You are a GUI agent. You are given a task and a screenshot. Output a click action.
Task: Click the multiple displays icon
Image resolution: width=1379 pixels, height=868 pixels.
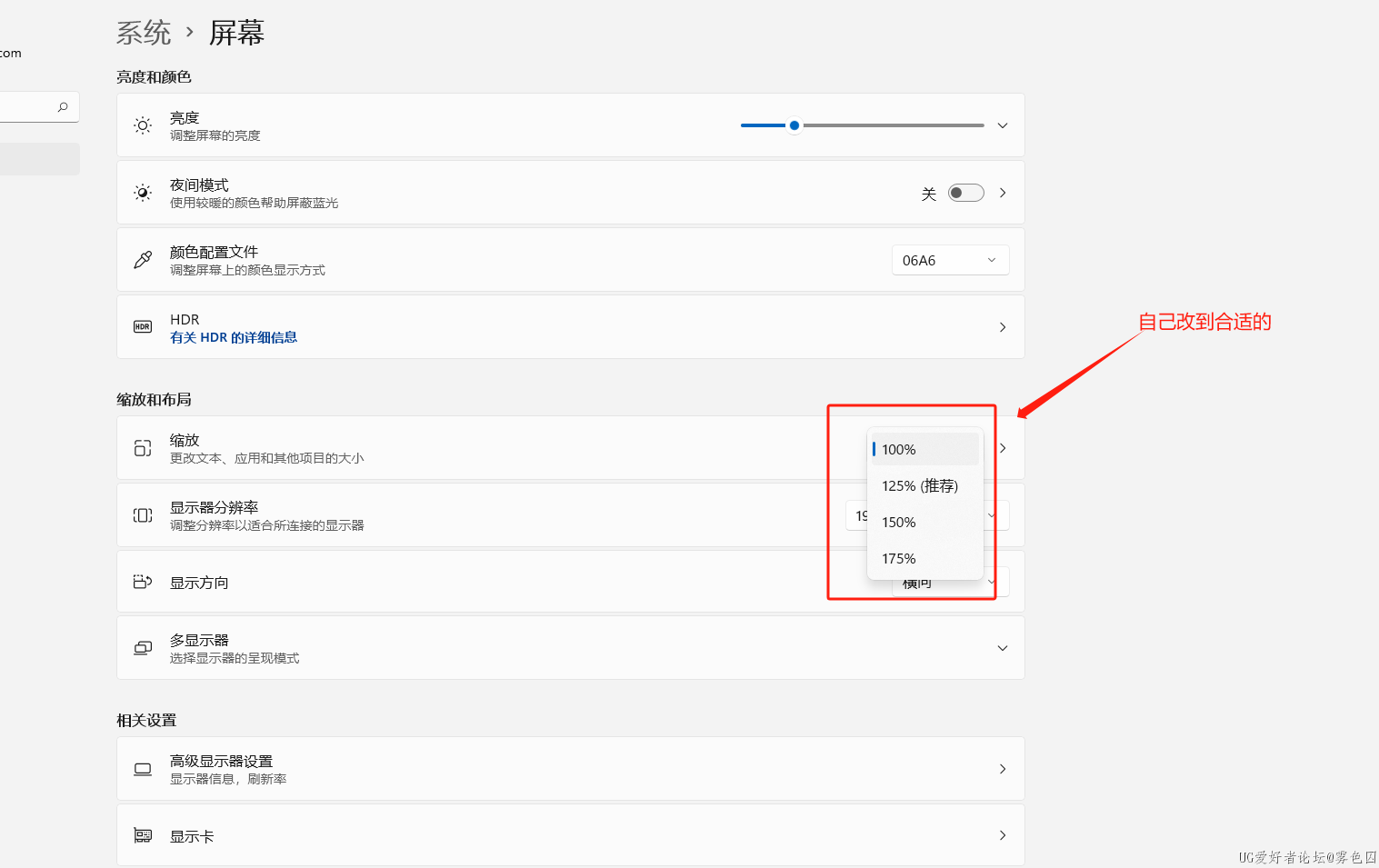coord(143,648)
